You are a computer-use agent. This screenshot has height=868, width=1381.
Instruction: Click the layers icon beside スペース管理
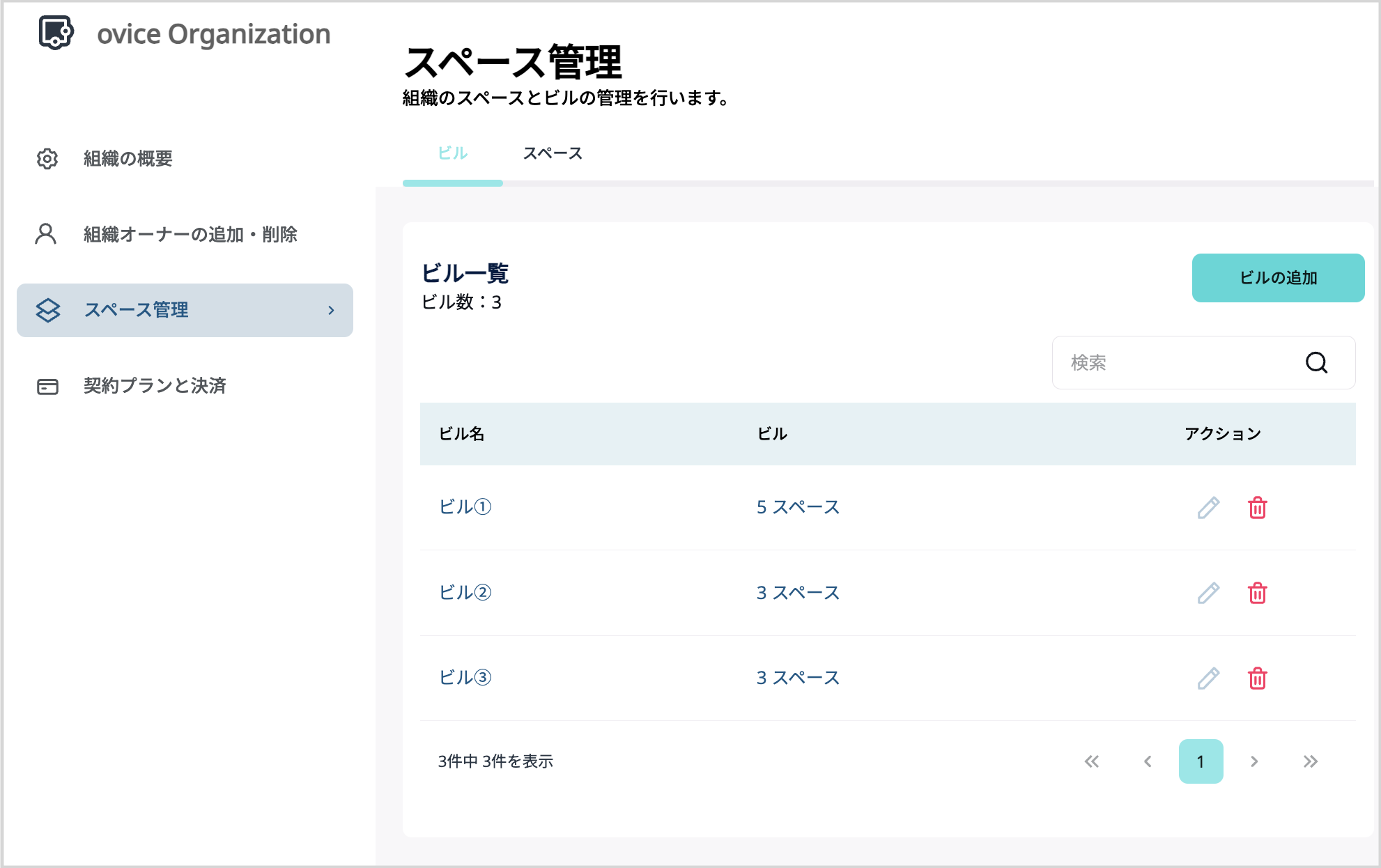[48, 310]
